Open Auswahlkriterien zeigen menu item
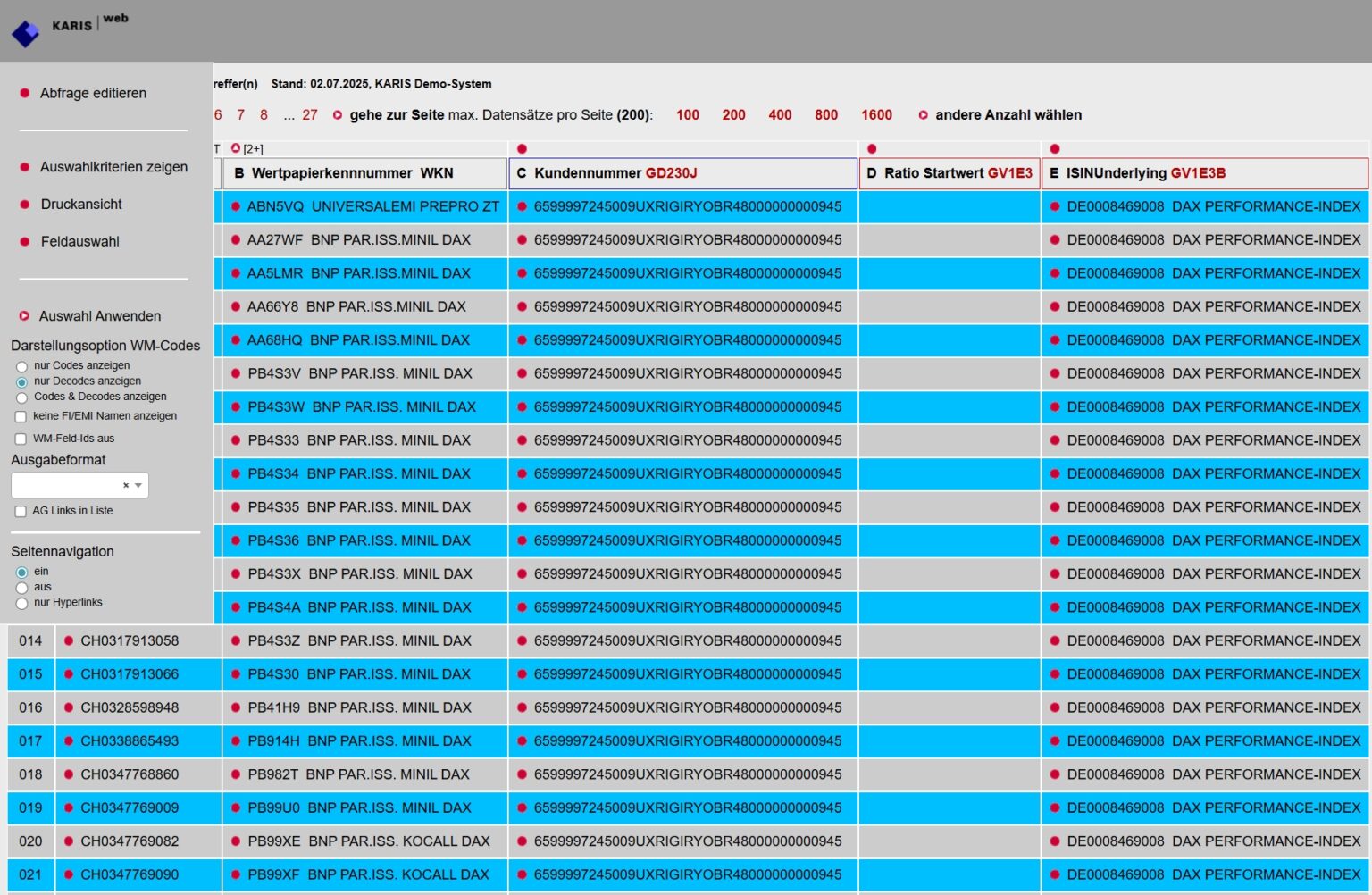Viewport: 1372px width, 895px height. [x=113, y=167]
